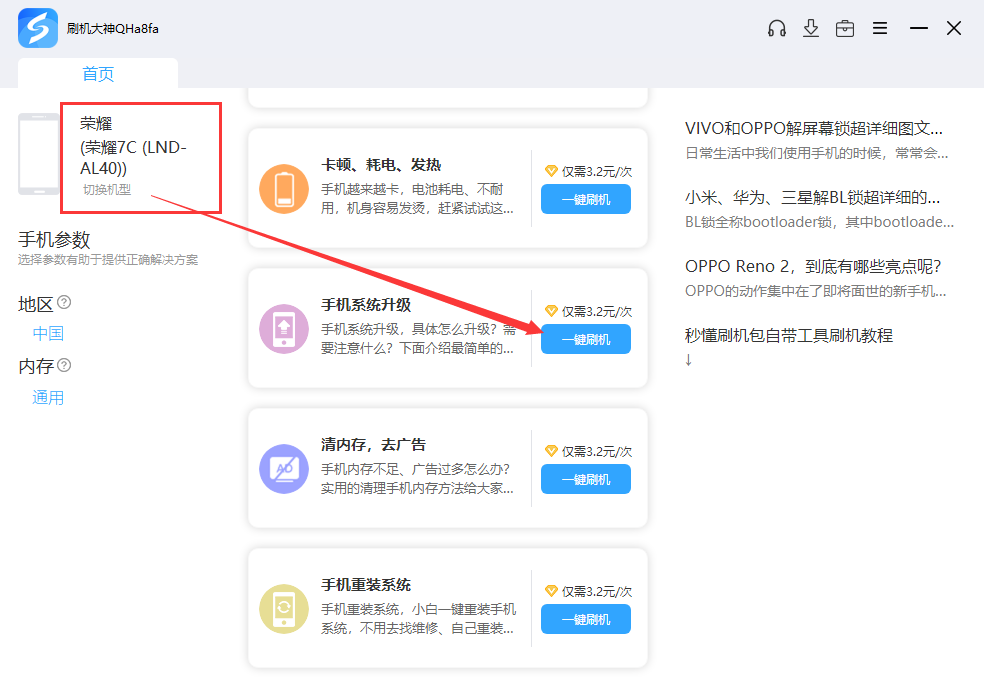Click the yellow reinstall system icon
Screen dimensions: 984x684
284,609
